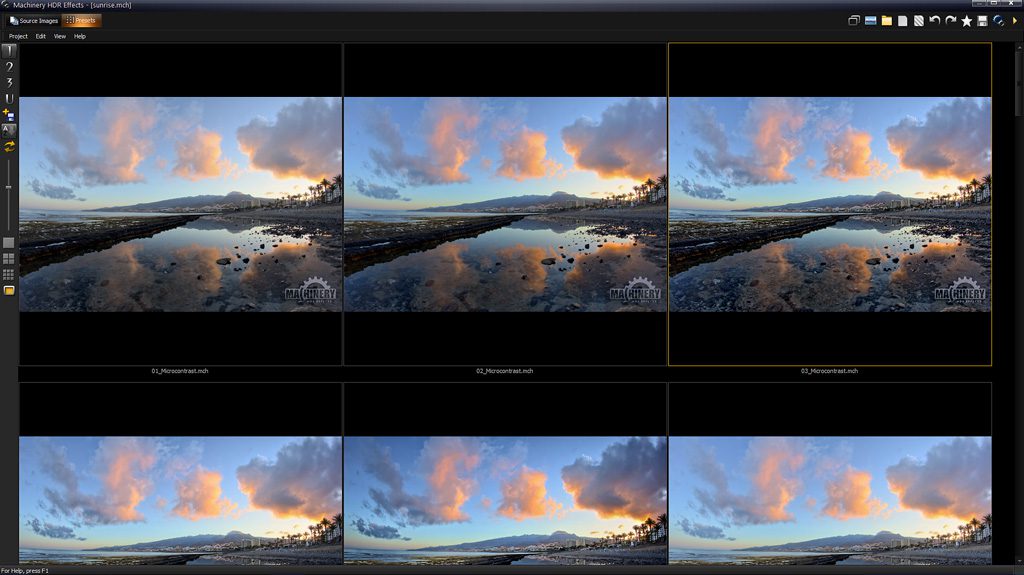This screenshot has width=1024, height=575.
Task: Open the Project menu
Action: (x=18, y=36)
